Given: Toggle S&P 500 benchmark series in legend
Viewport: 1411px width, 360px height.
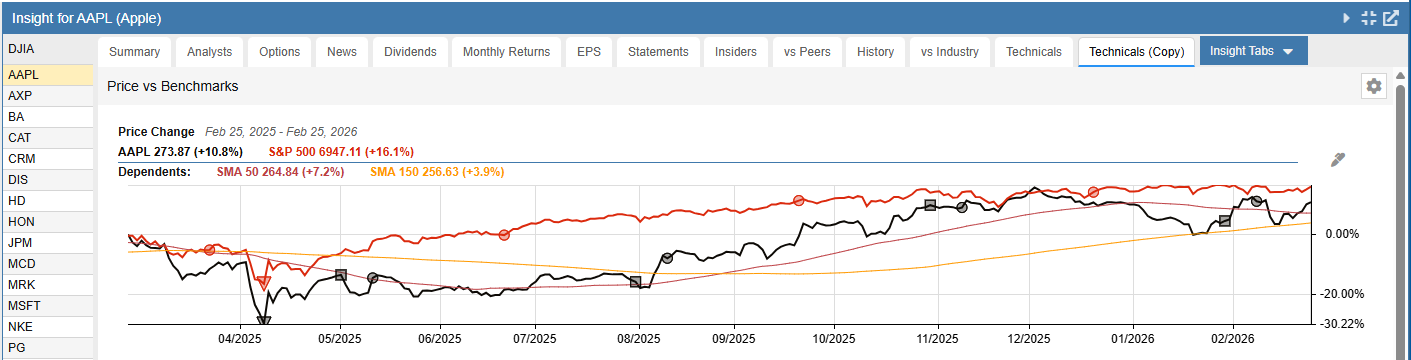Looking at the screenshot, I should pos(341,152).
